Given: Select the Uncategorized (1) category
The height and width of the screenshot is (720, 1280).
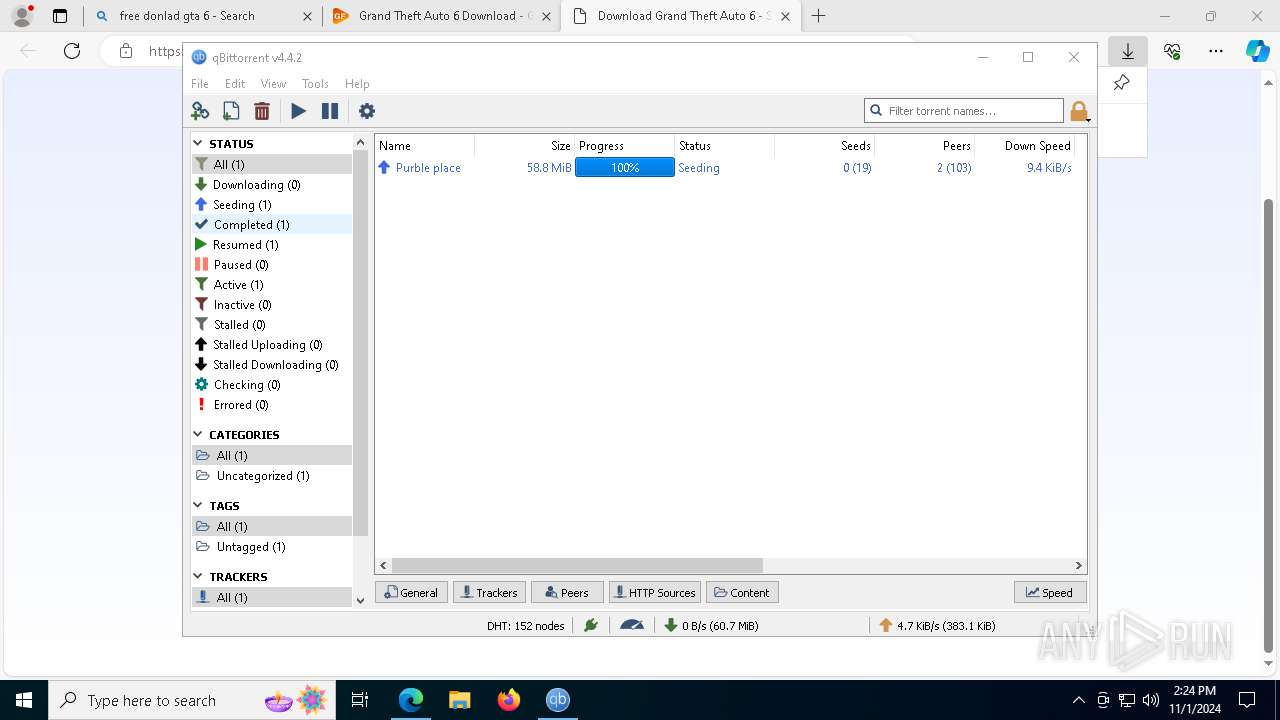Looking at the screenshot, I should (272, 475).
